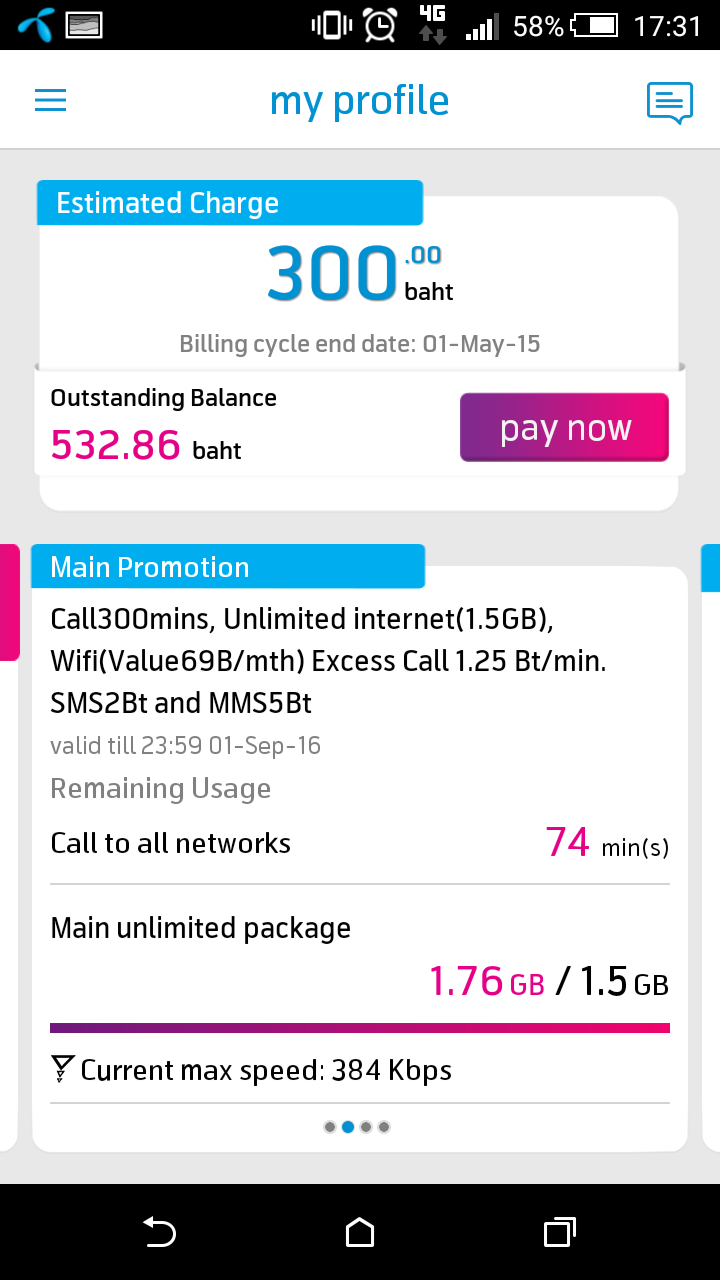Select the first carousel page dot
720x1280 pixels.
[x=330, y=1127]
